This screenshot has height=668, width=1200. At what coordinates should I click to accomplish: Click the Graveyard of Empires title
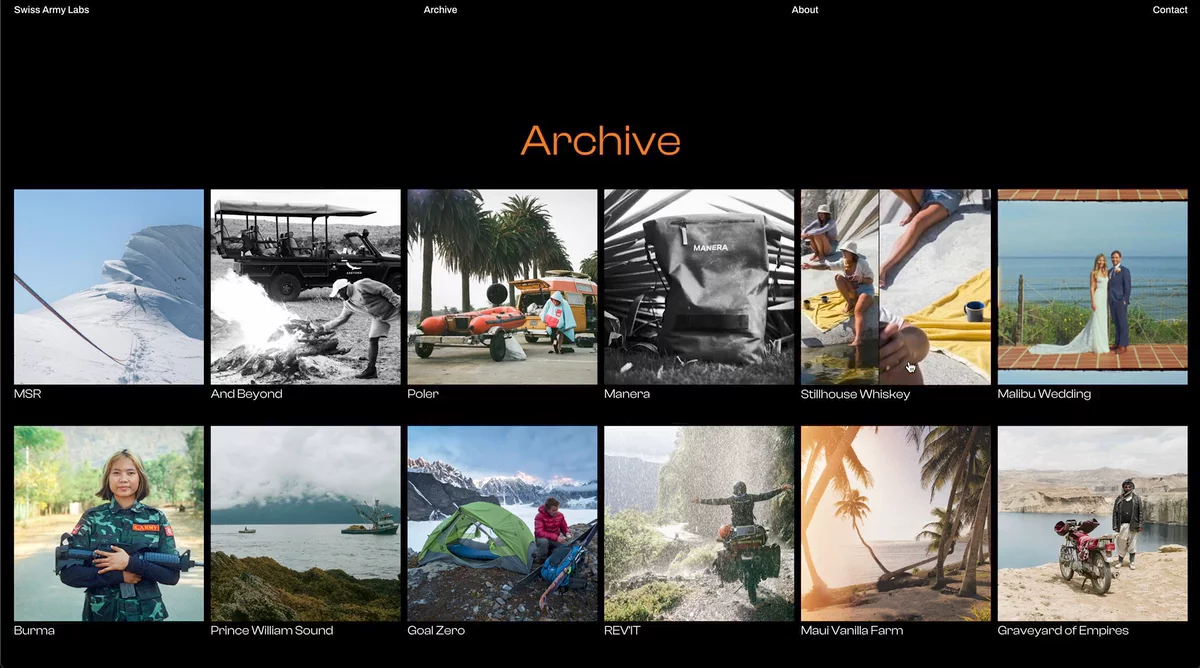(x=1063, y=631)
